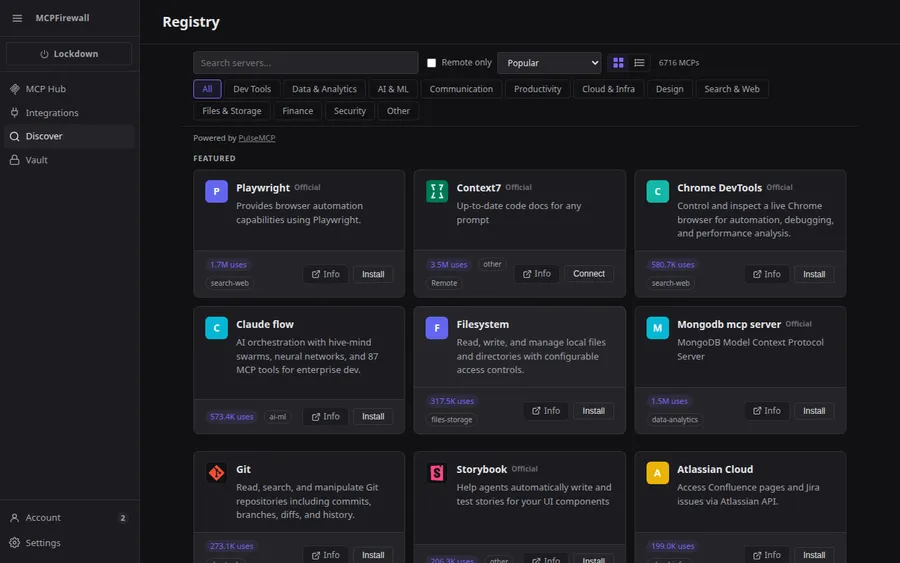Filter by Design category
Screen dimensions: 900x563
tap(669, 89)
